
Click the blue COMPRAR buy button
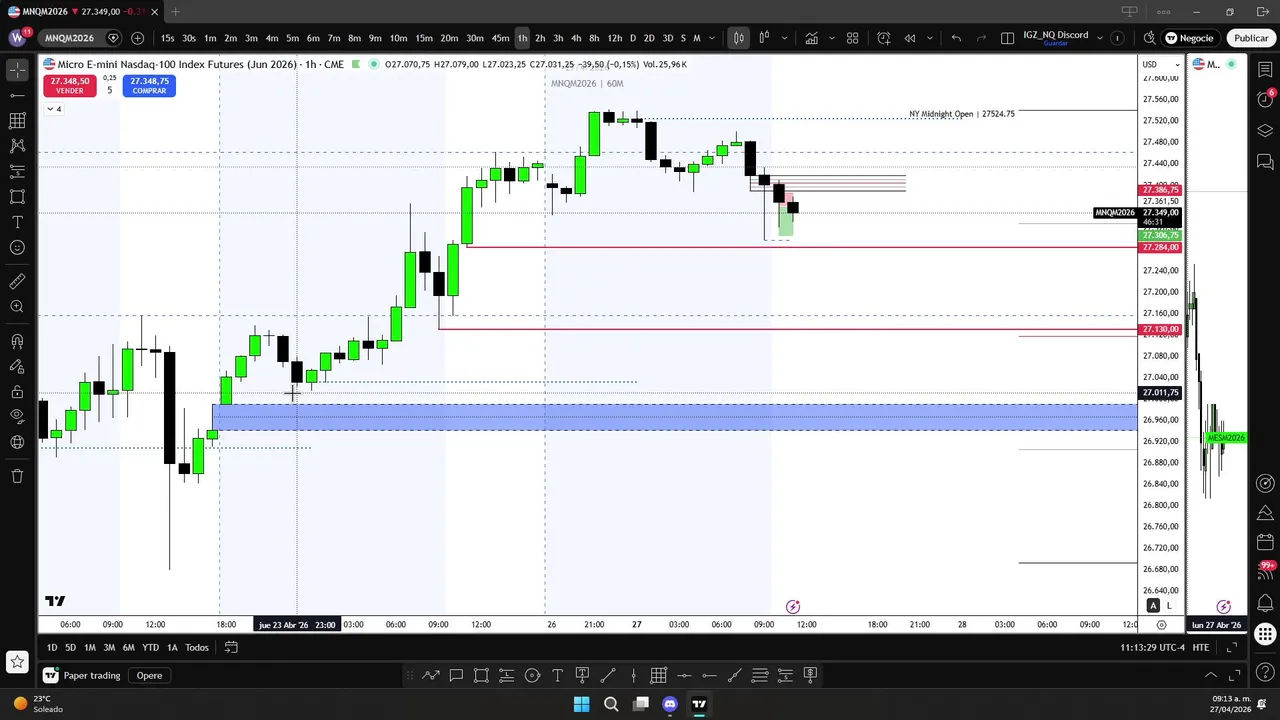point(149,86)
